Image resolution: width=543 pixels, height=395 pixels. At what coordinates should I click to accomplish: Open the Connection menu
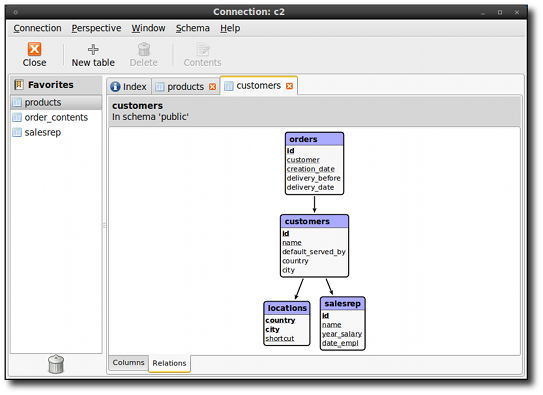pos(37,28)
